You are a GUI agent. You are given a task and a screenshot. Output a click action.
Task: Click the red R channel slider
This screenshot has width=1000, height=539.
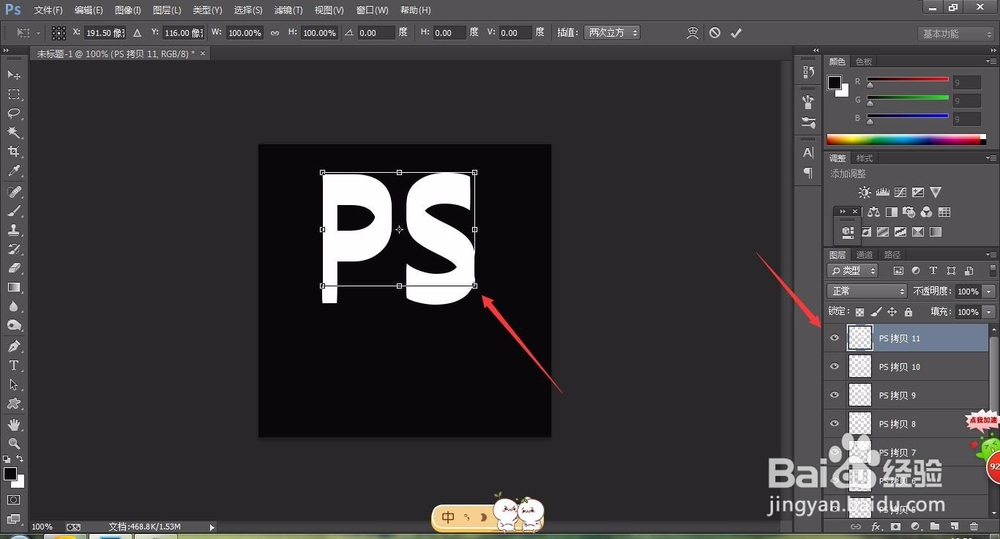(x=908, y=80)
